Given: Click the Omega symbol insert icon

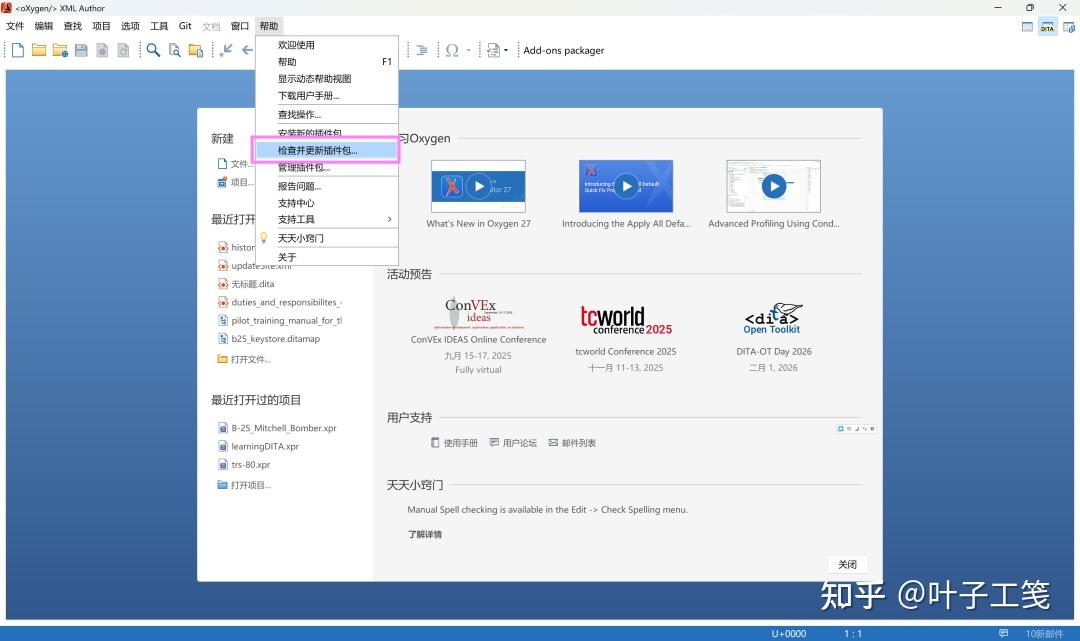Looking at the screenshot, I should pos(452,50).
